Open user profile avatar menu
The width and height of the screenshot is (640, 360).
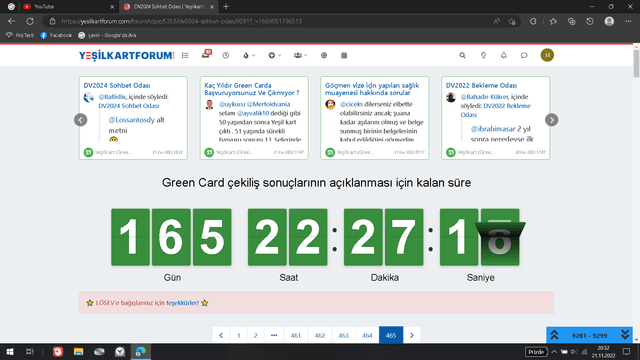(547, 55)
